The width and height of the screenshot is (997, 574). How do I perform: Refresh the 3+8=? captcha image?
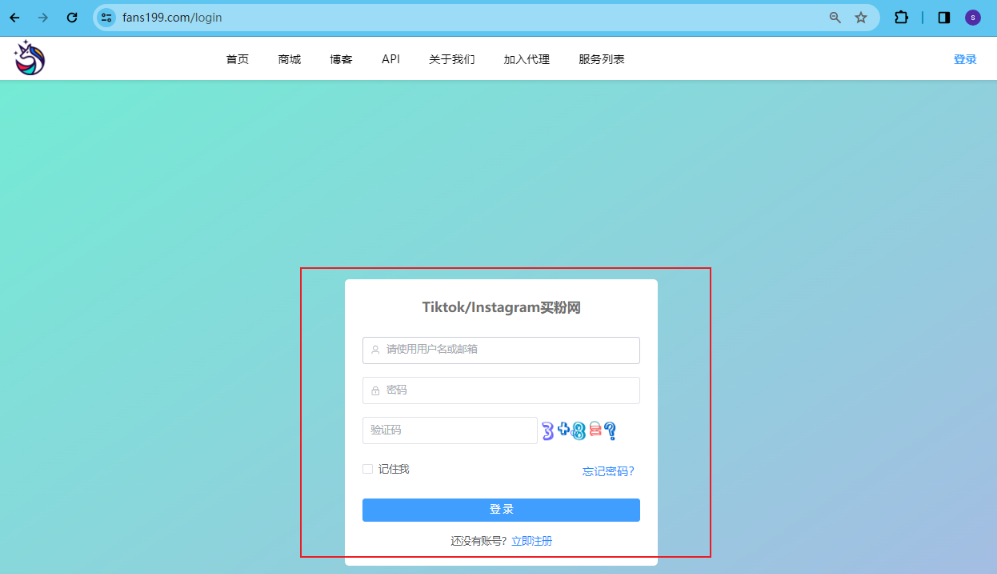tap(579, 430)
